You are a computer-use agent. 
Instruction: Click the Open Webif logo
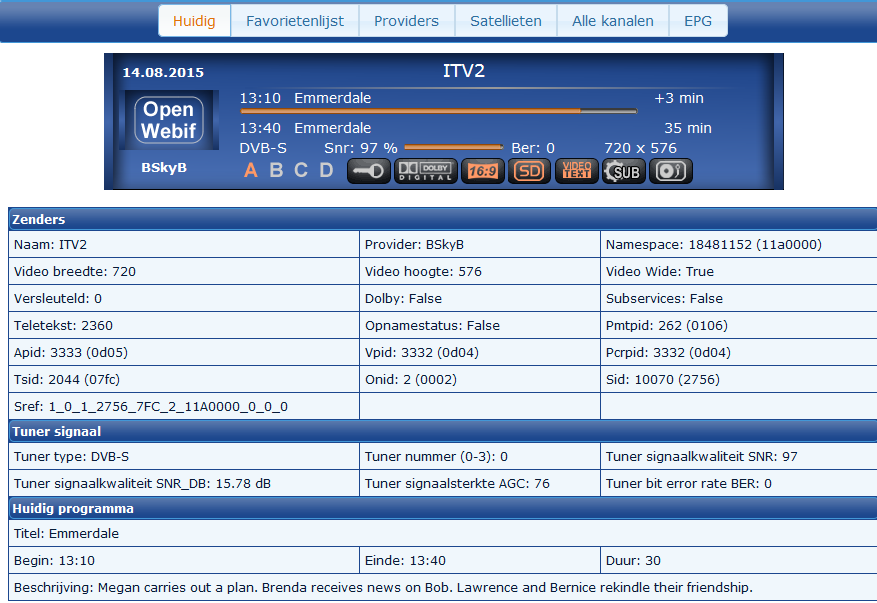[x=168, y=120]
